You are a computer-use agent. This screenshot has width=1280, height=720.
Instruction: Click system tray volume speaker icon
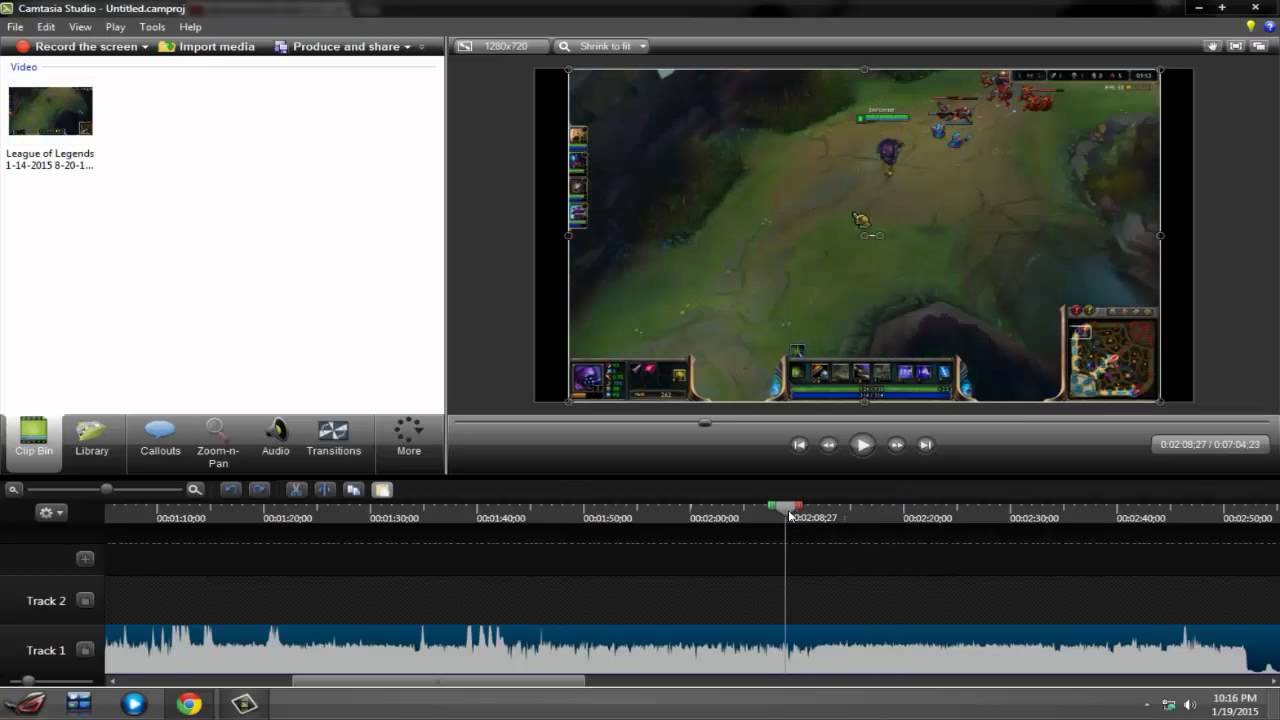pyautogui.click(x=1189, y=705)
